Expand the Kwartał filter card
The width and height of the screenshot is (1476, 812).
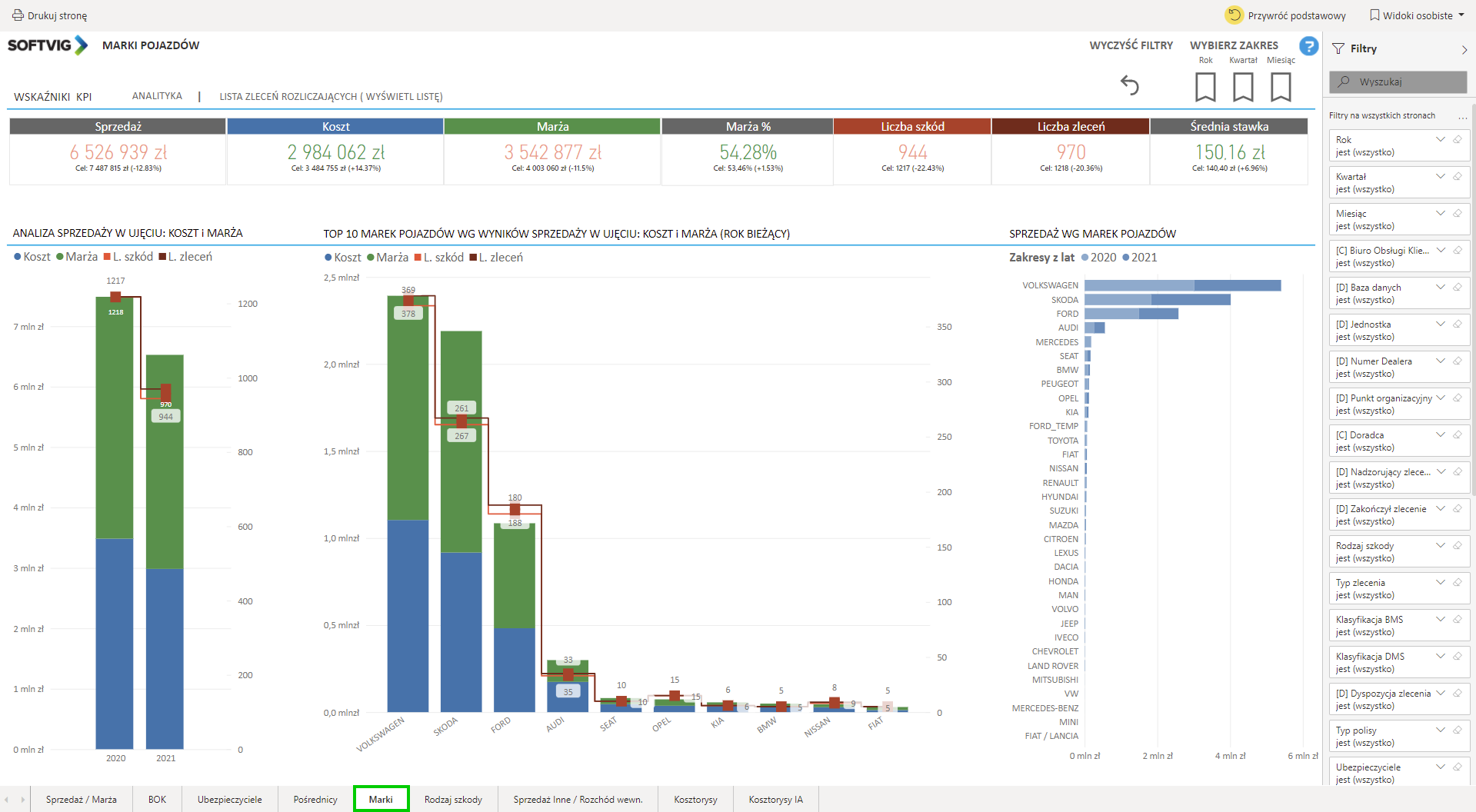1441,177
